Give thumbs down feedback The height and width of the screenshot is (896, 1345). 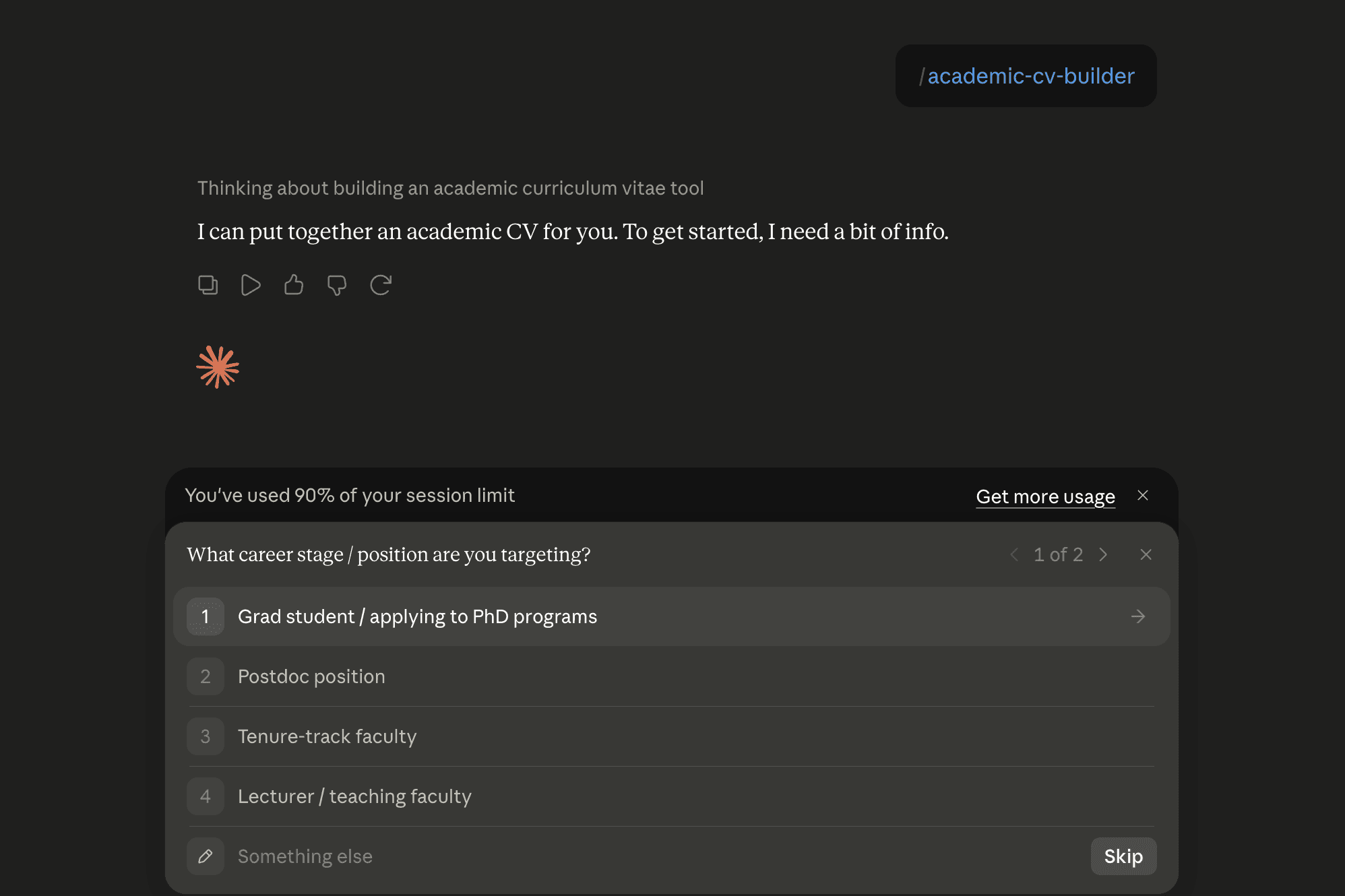tap(337, 285)
